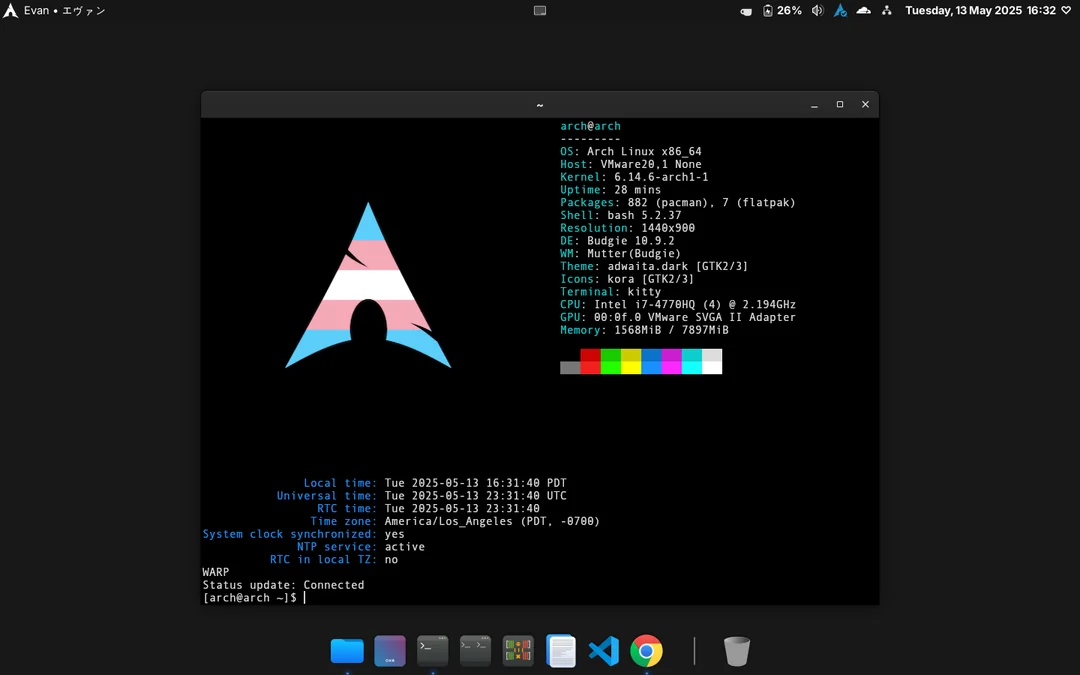Open the volume speaker control
This screenshot has width=1080, height=675.
817,11
